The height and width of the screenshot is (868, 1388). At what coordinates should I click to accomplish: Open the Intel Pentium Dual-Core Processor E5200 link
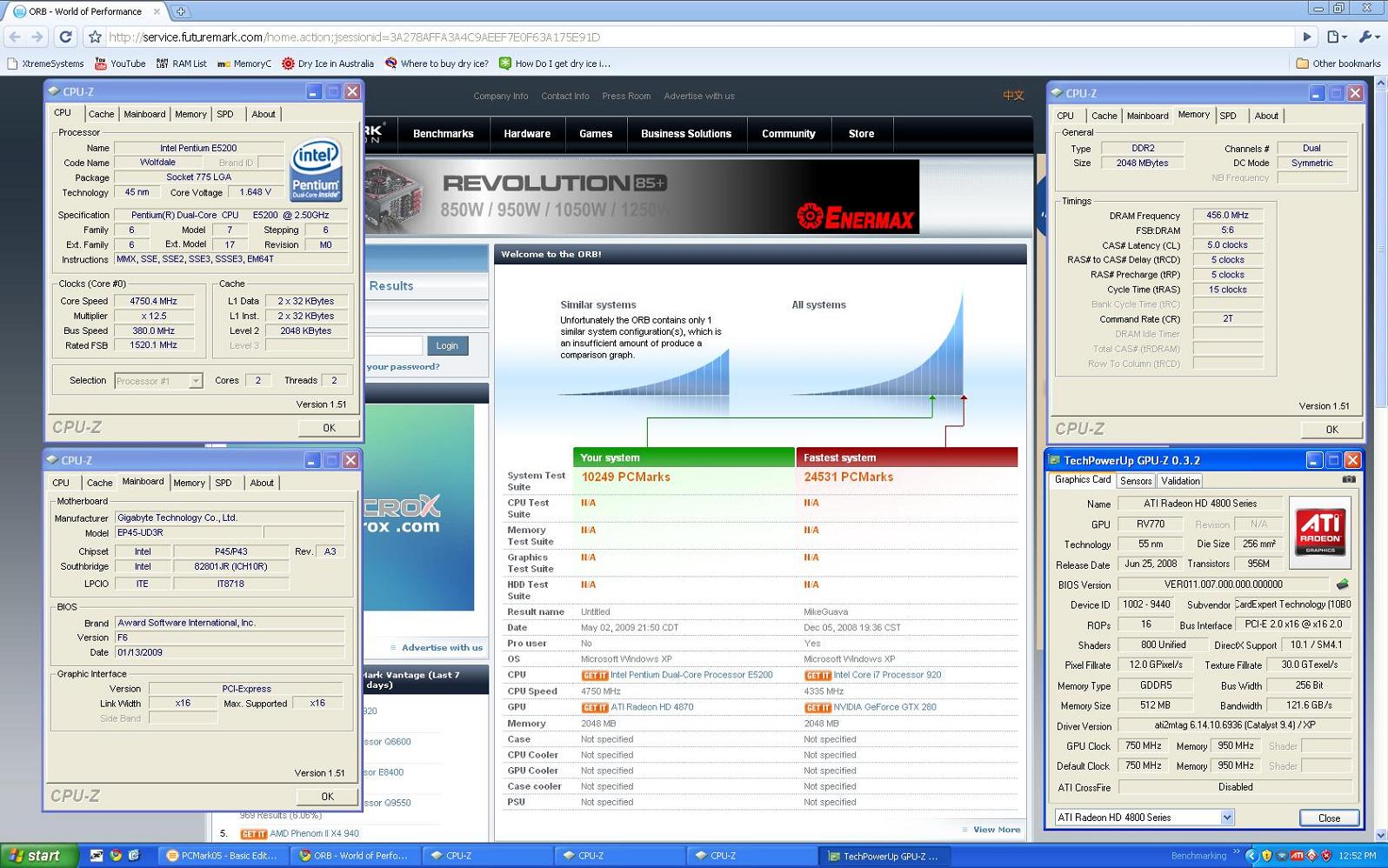pos(691,675)
